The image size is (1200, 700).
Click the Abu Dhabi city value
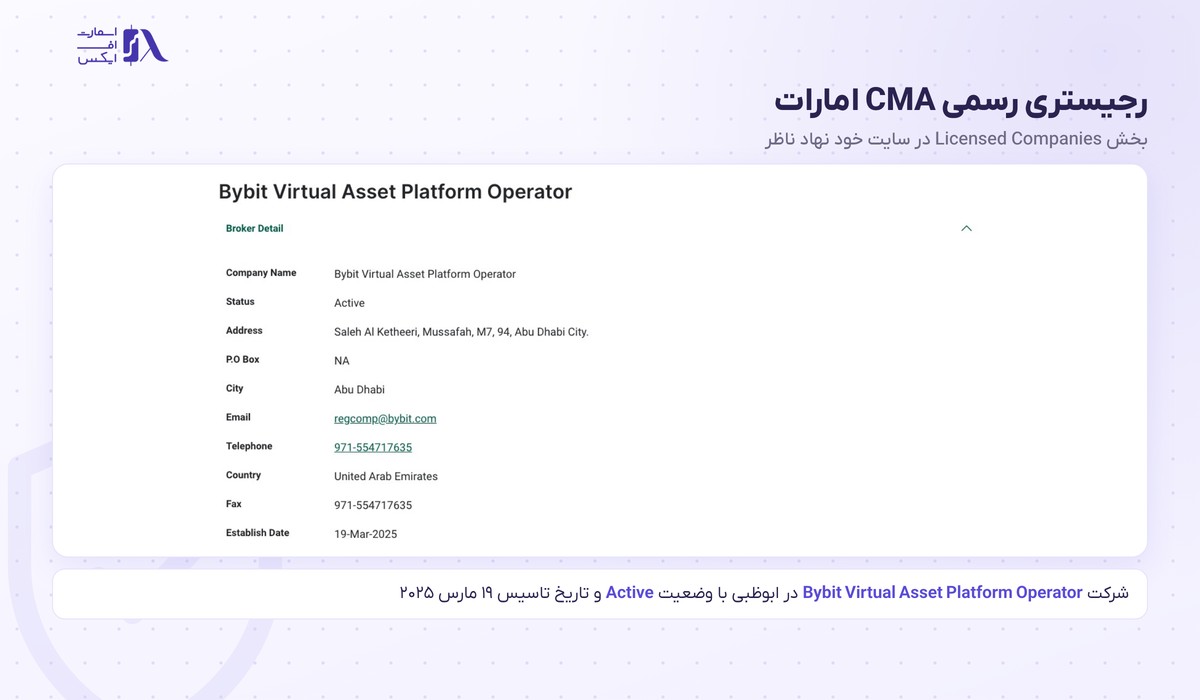[359, 390]
